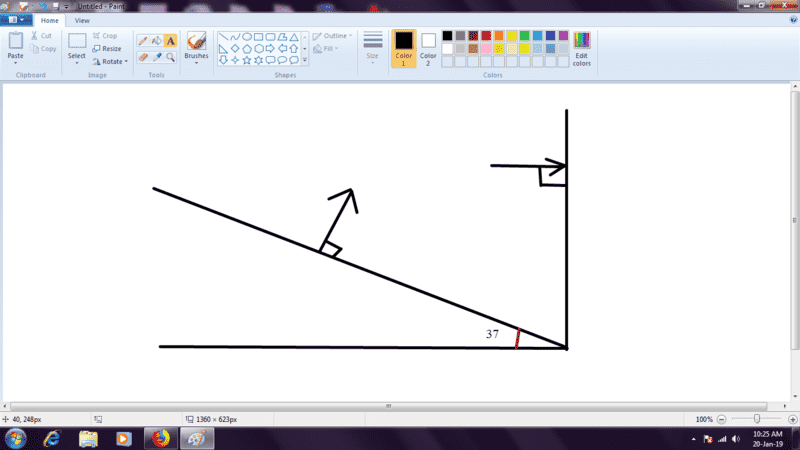Click the Paste clipboard icon
This screenshot has height=450, width=800.
15,41
